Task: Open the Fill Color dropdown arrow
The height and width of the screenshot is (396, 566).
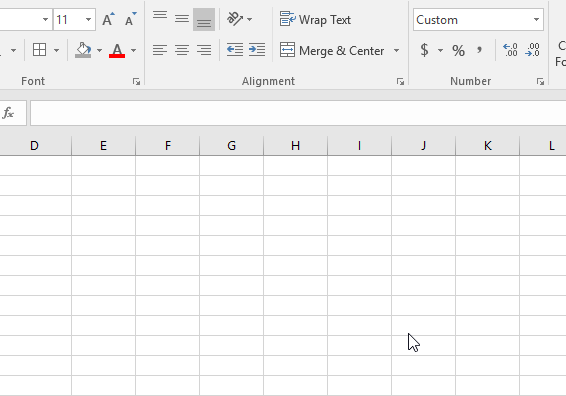Action: (99, 50)
